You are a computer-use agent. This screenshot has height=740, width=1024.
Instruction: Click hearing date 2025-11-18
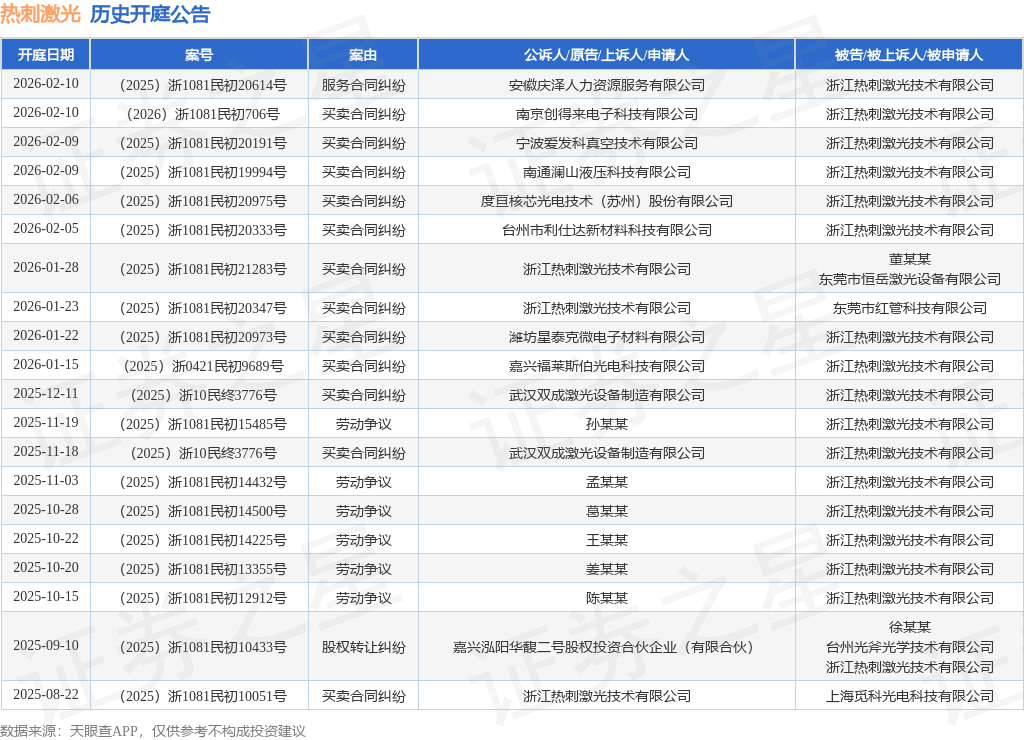(46, 451)
